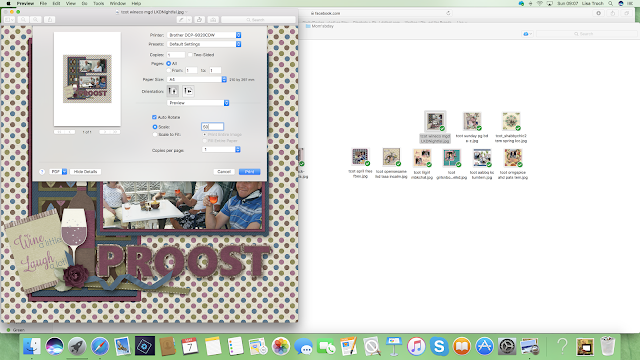Open Photos pinwheel icon in Dock
Image resolution: width=640 pixels, height=360 pixels.
pyautogui.click(x=281, y=346)
